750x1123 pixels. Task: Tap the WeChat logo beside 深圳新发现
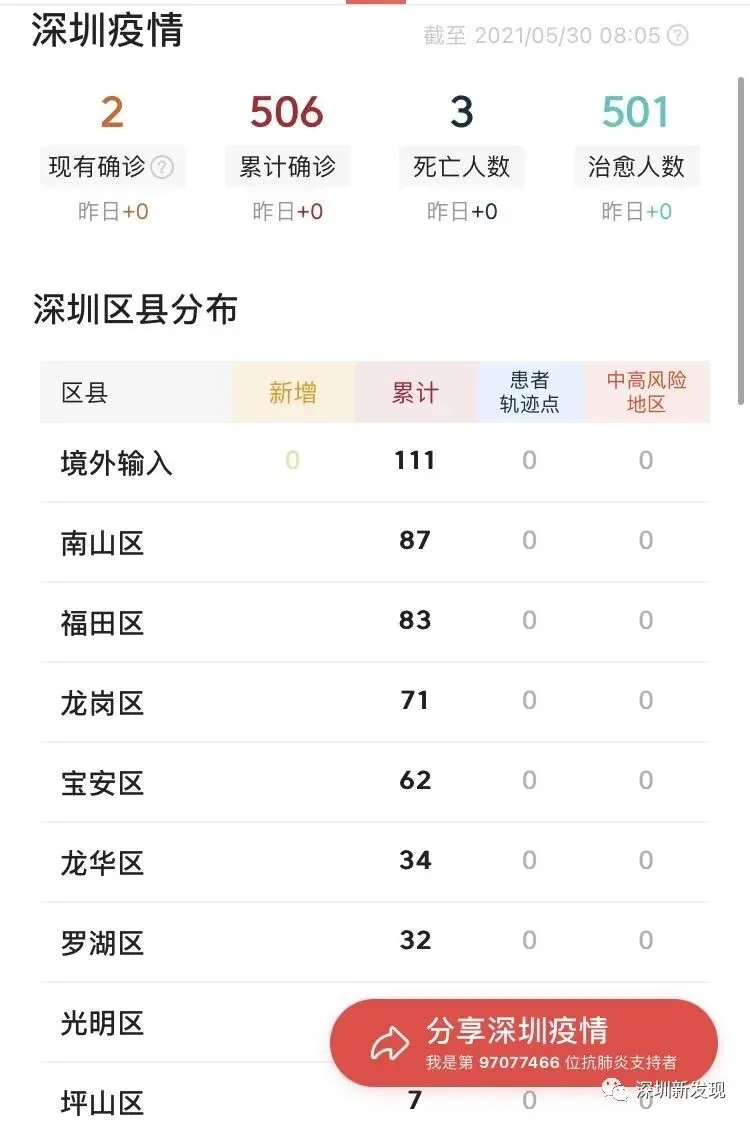point(623,1090)
